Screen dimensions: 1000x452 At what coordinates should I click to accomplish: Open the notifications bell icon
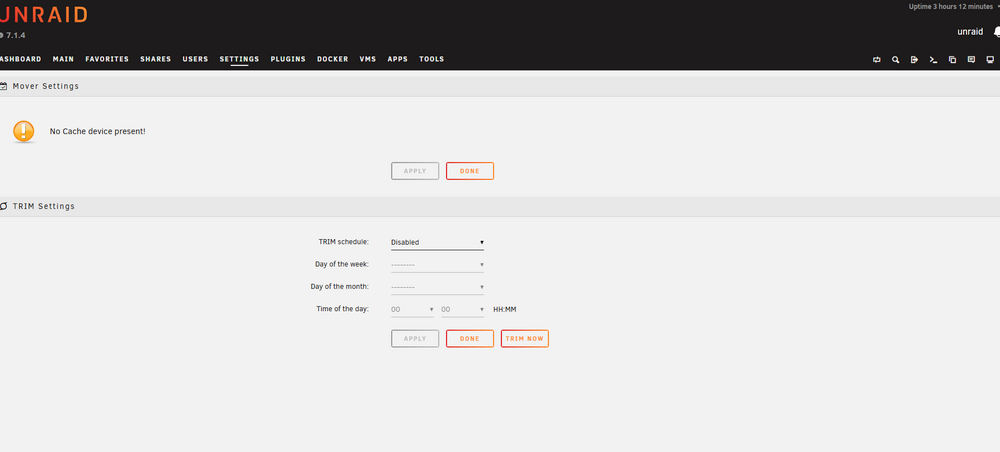[x=997, y=32]
